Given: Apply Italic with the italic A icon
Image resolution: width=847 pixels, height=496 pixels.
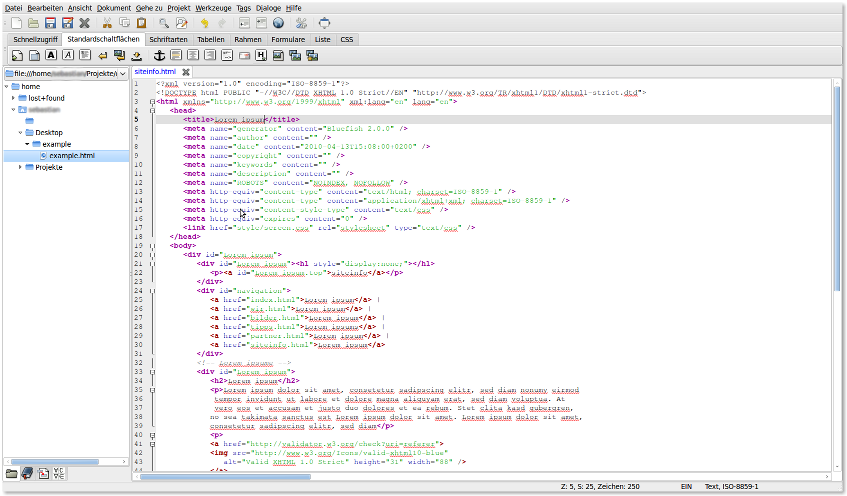Looking at the screenshot, I should point(68,55).
